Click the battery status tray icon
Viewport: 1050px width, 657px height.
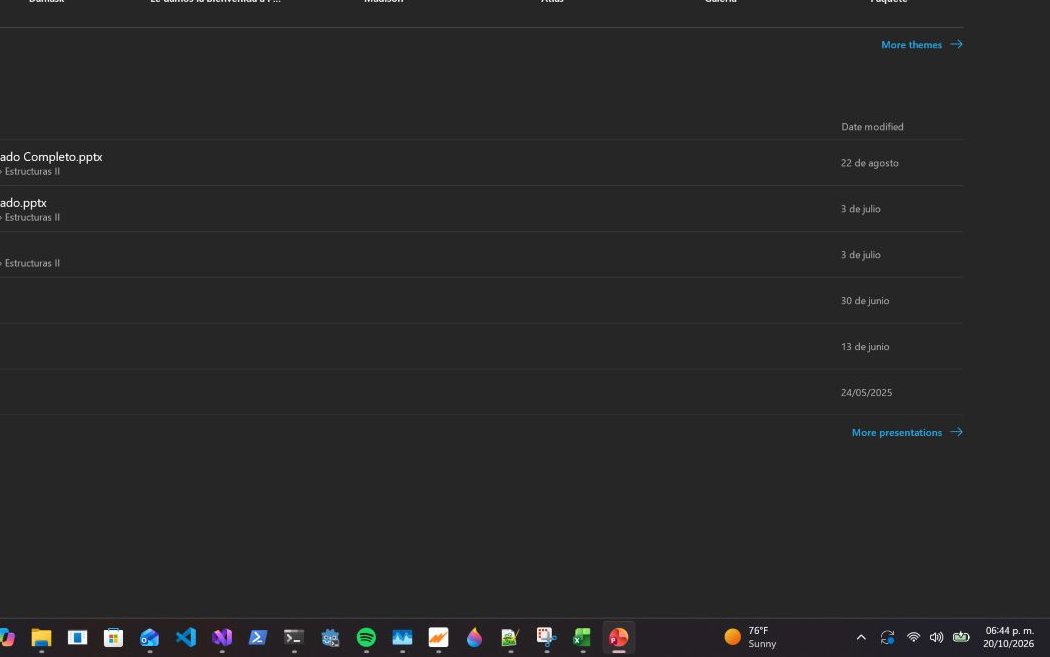pos(961,637)
